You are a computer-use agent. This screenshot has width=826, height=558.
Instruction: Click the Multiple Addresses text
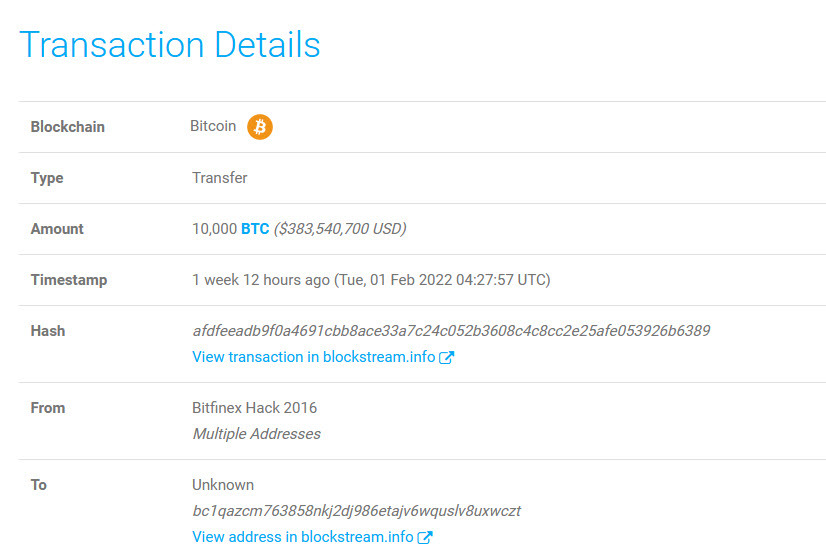point(256,434)
